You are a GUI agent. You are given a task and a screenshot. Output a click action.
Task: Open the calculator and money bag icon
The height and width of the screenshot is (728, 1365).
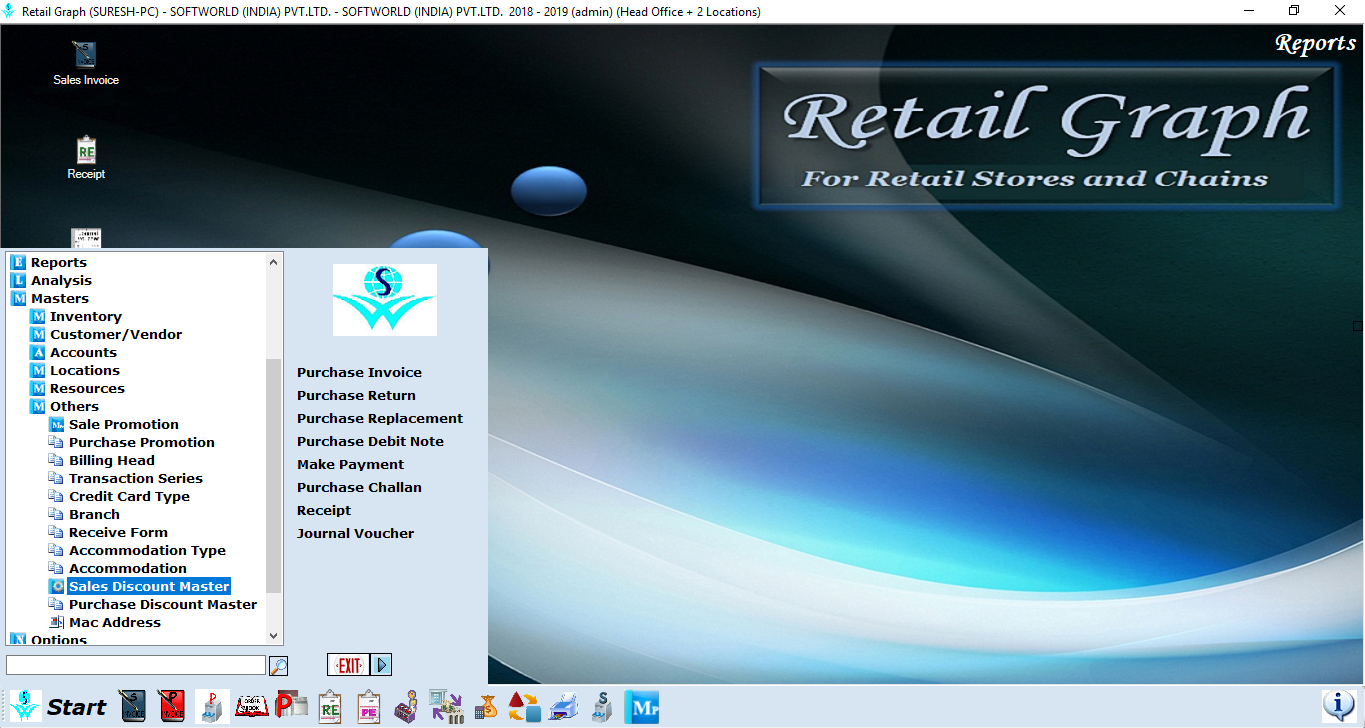tap(486, 706)
